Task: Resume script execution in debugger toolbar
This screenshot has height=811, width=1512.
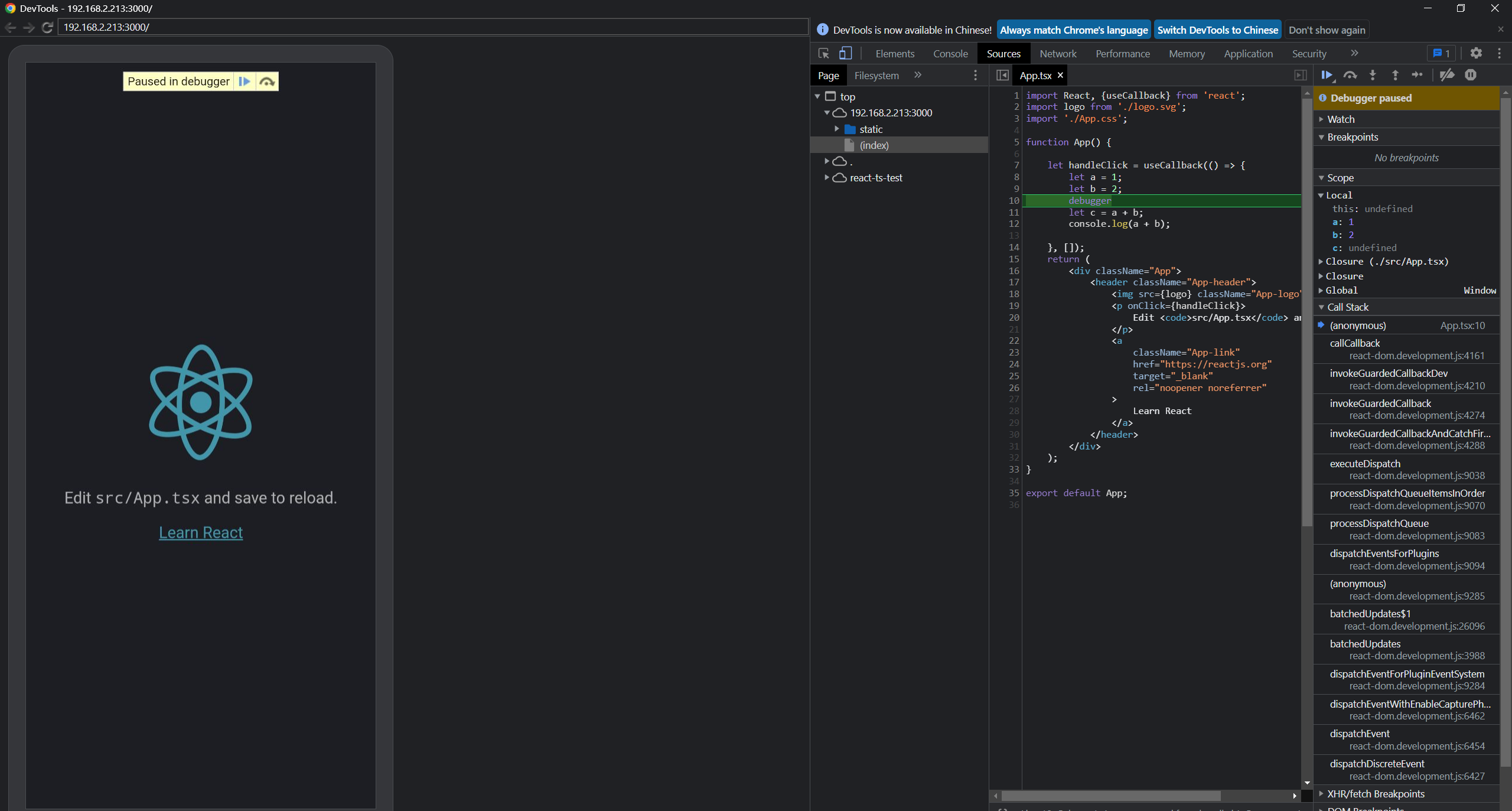Action: pyautogui.click(x=1327, y=75)
